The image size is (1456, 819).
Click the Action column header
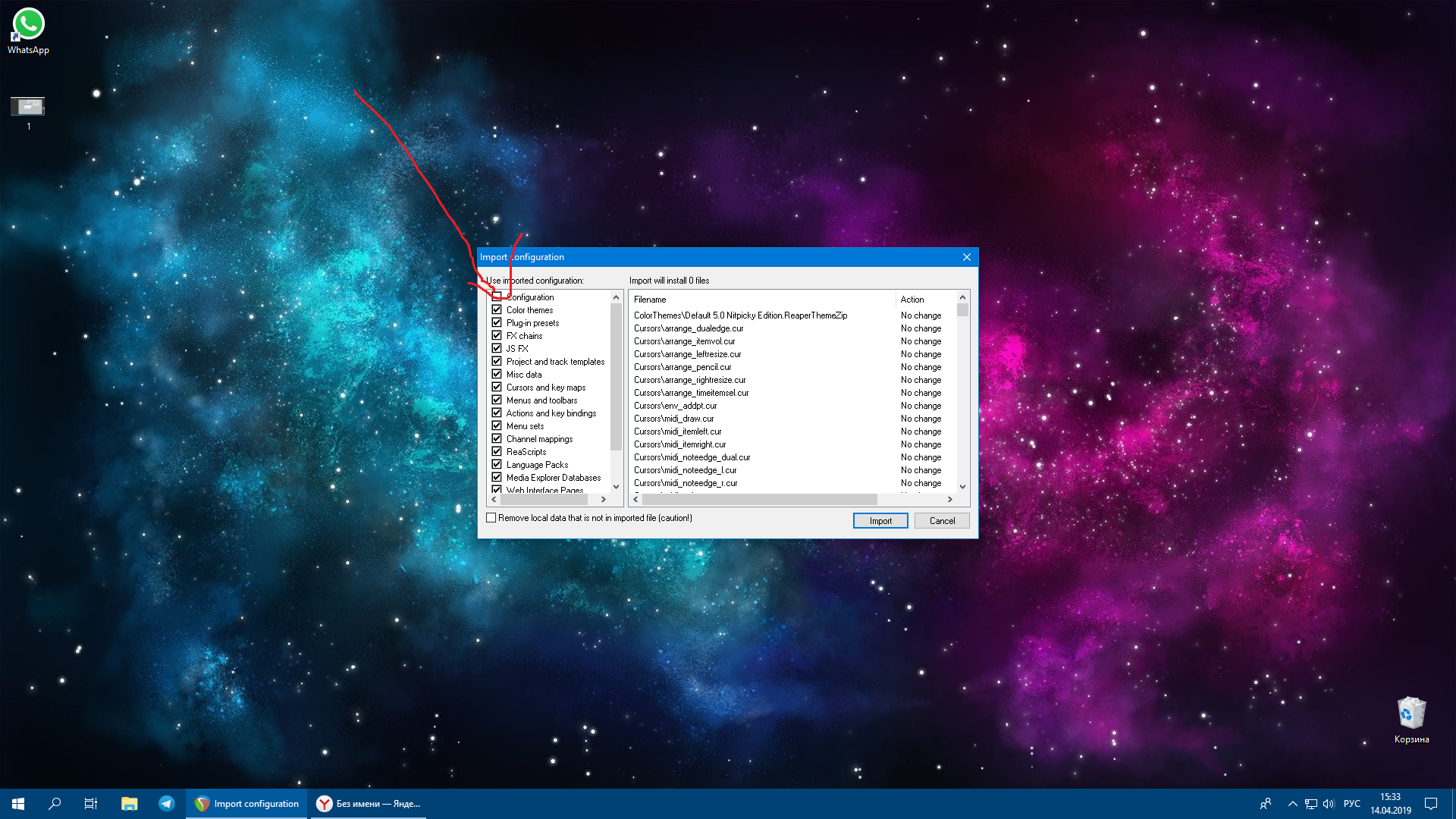[912, 300]
